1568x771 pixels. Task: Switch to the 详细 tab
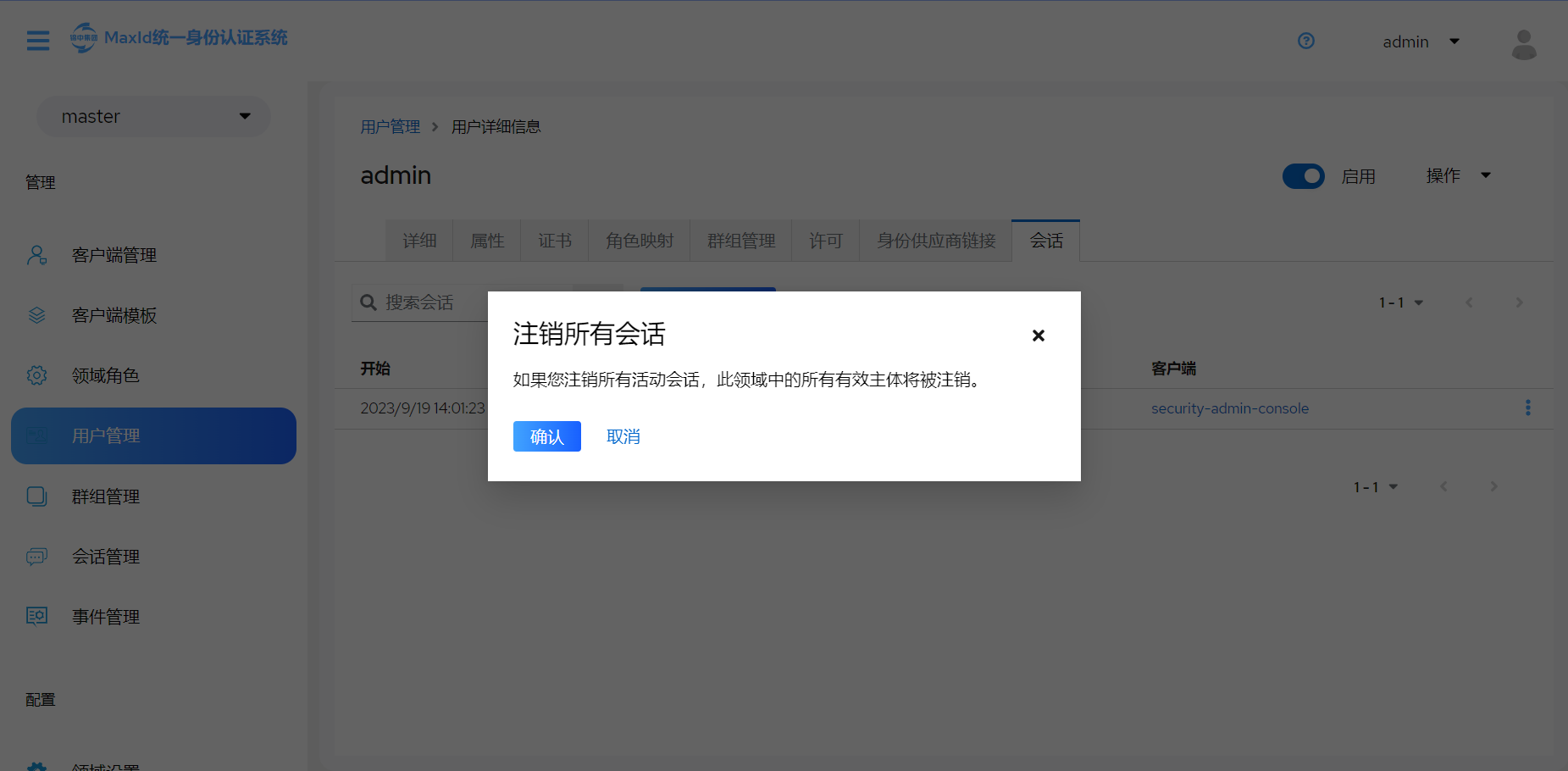[419, 241]
